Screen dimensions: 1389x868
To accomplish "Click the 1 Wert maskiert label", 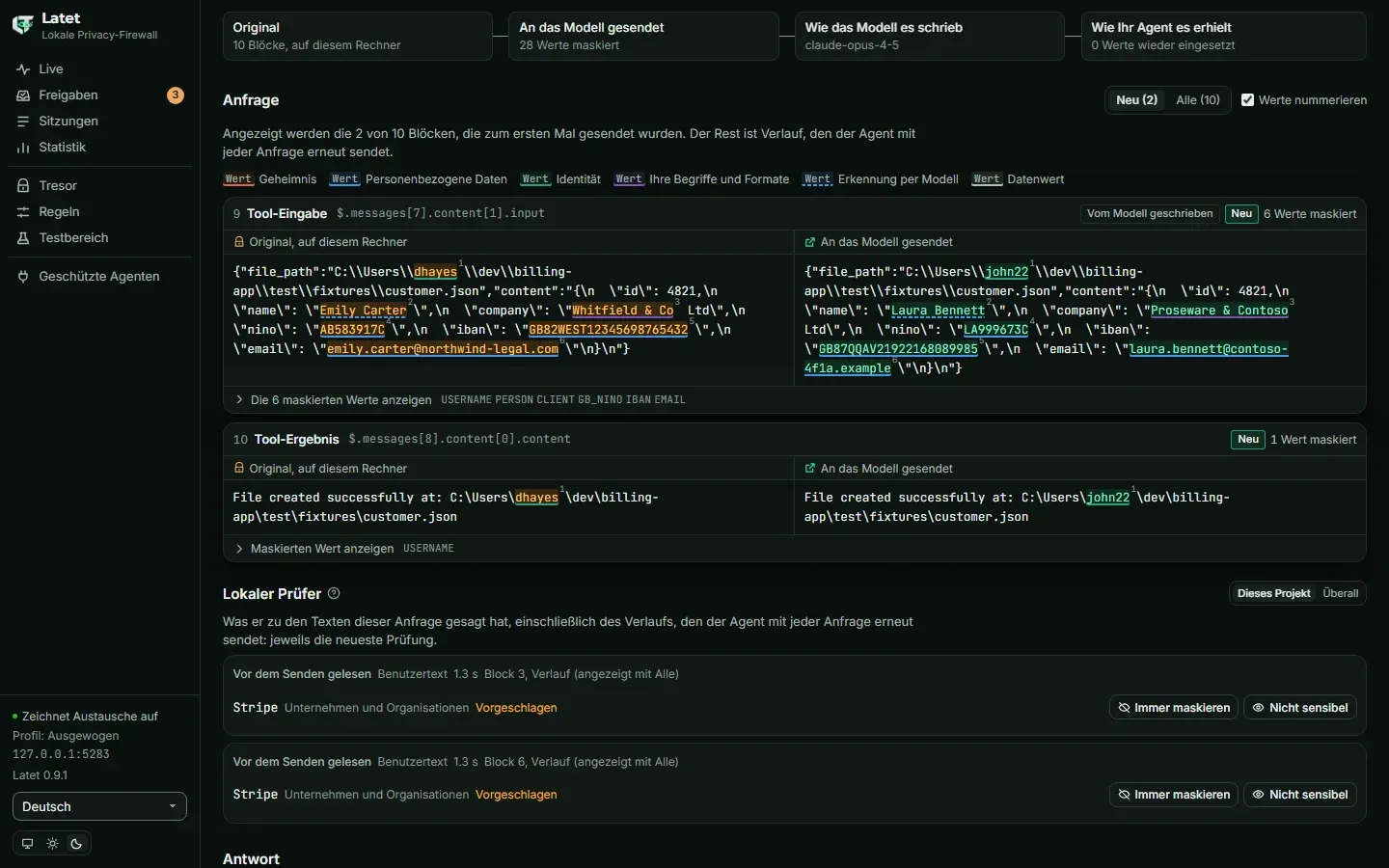I will pos(1314,440).
